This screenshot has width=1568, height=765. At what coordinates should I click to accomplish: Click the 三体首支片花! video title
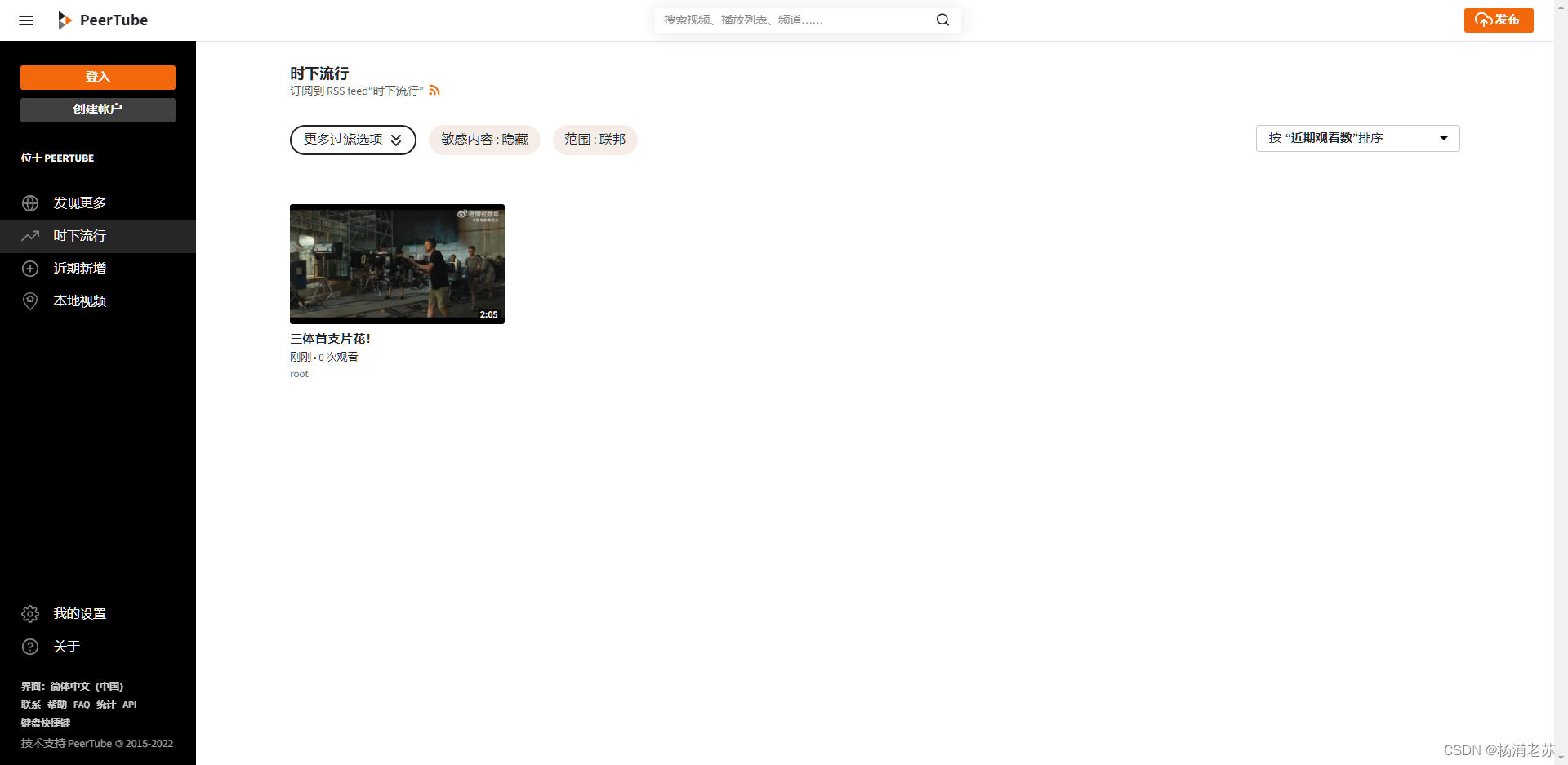tap(330, 339)
